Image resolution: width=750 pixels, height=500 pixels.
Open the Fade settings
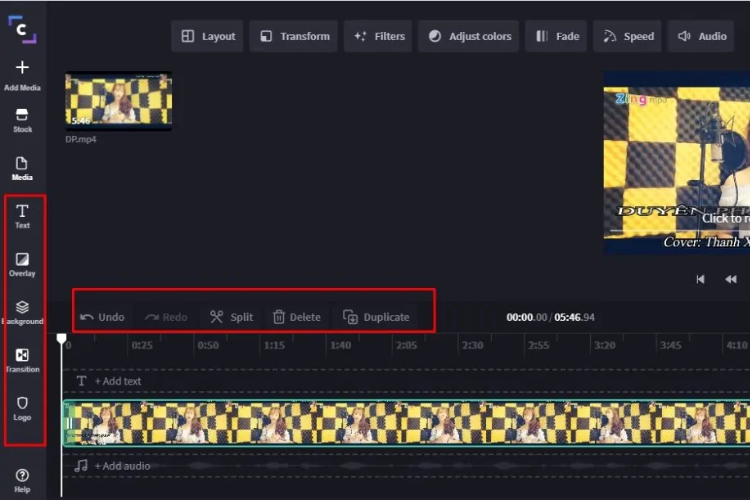point(556,36)
